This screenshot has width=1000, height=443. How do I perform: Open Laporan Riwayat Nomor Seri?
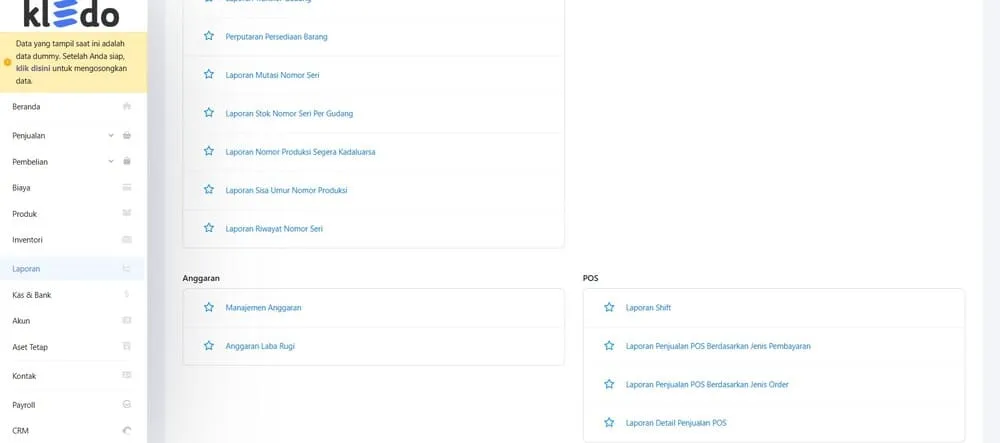tap(274, 228)
